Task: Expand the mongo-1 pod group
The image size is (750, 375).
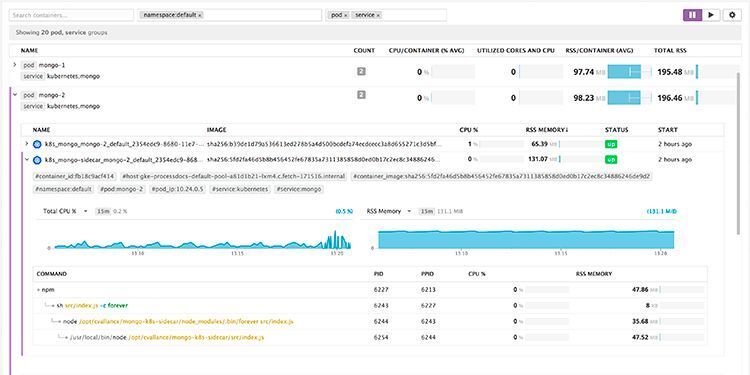Action: pyautogui.click(x=15, y=65)
